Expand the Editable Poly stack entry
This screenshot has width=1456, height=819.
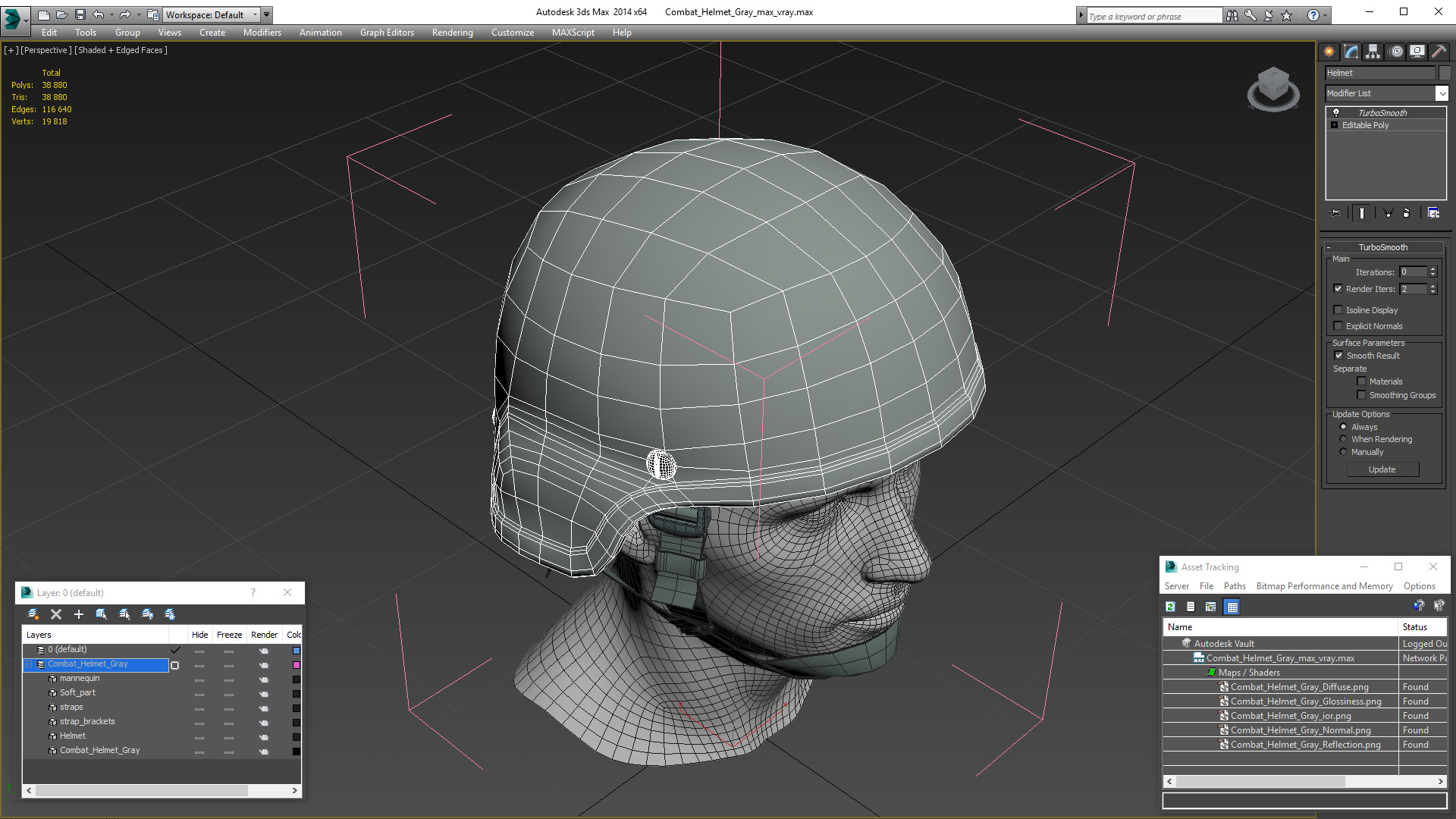(1335, 125)
